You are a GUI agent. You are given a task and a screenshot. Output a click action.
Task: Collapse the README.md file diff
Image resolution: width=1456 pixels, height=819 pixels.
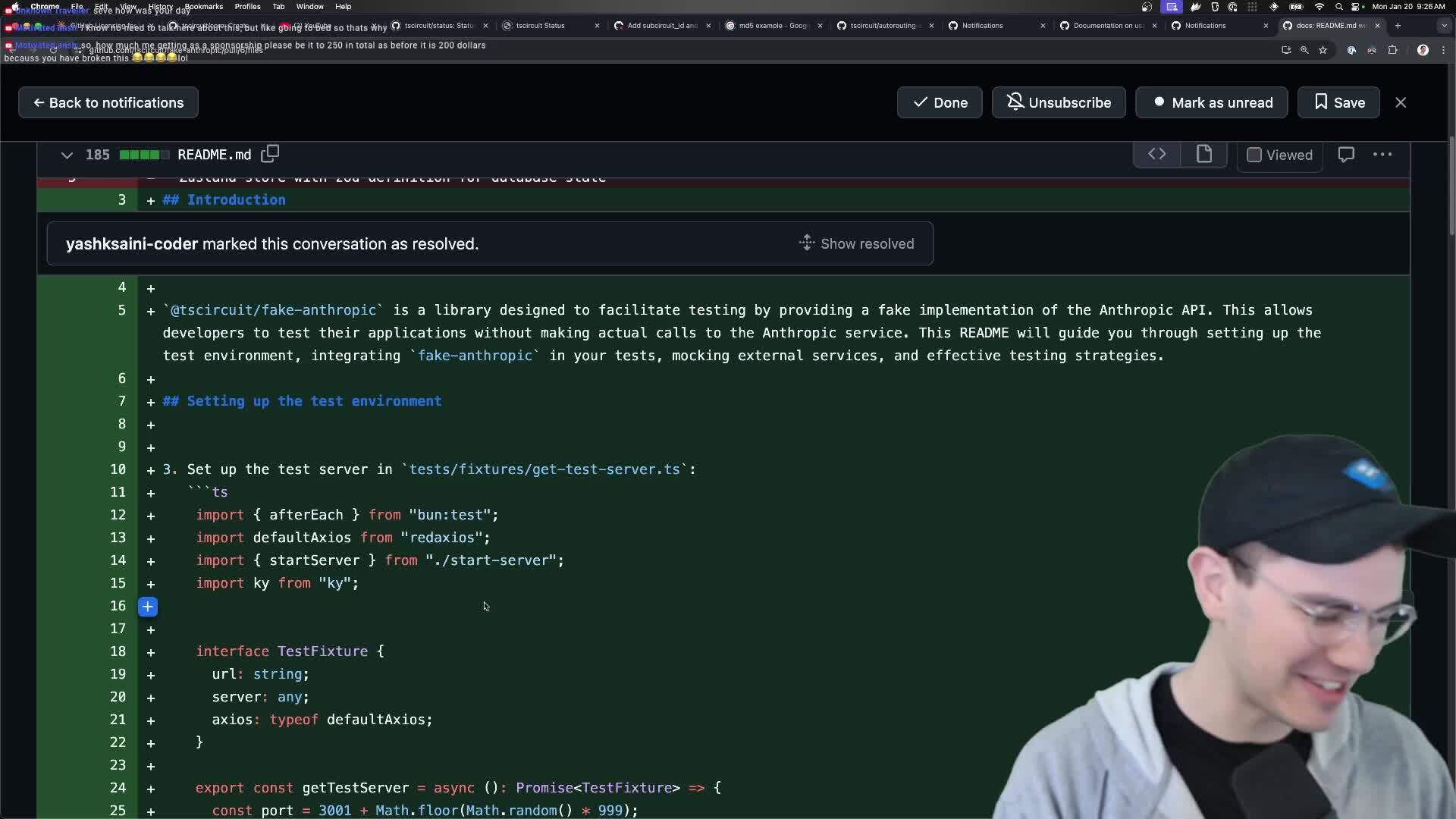67,155
